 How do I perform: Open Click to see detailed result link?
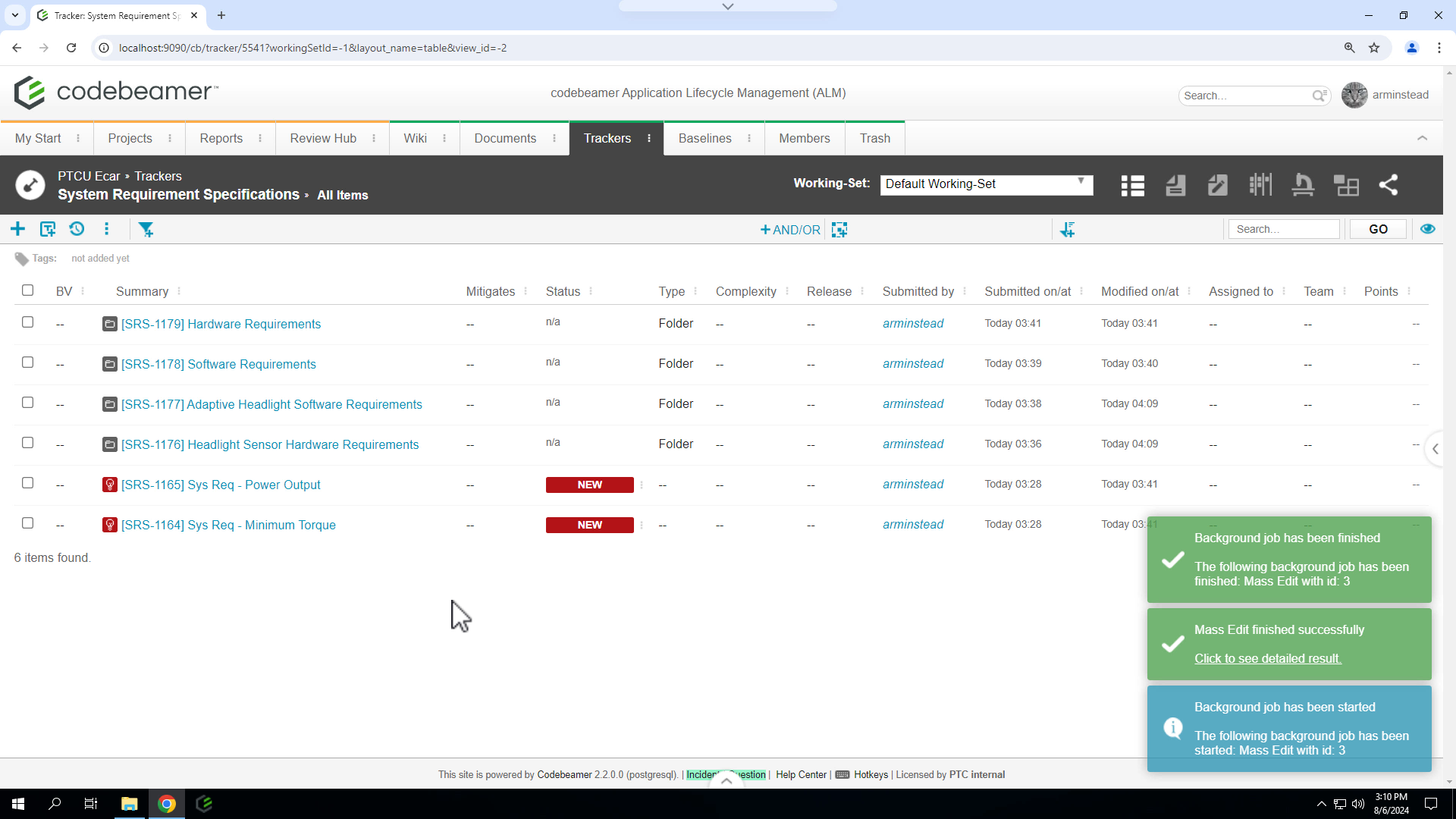click(x=1268, y=659)
